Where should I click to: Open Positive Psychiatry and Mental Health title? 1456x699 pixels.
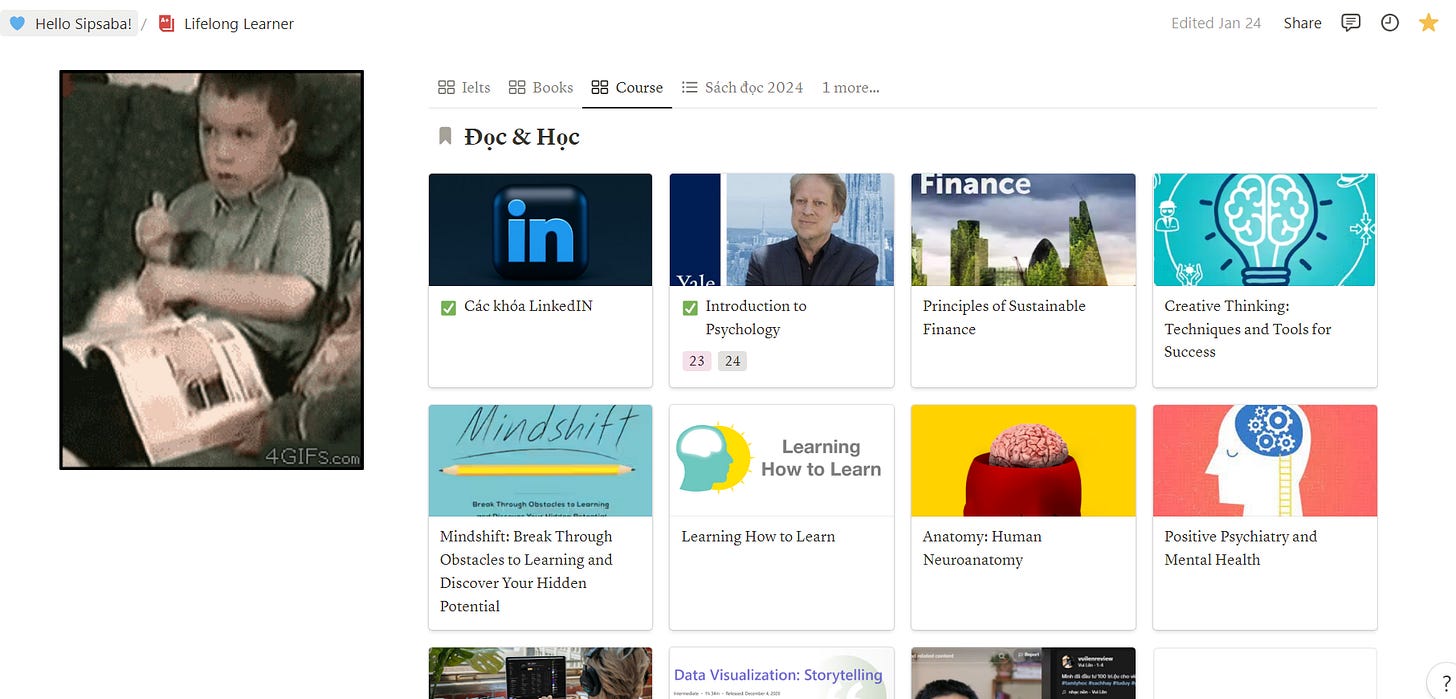[x=1240, y=548]
